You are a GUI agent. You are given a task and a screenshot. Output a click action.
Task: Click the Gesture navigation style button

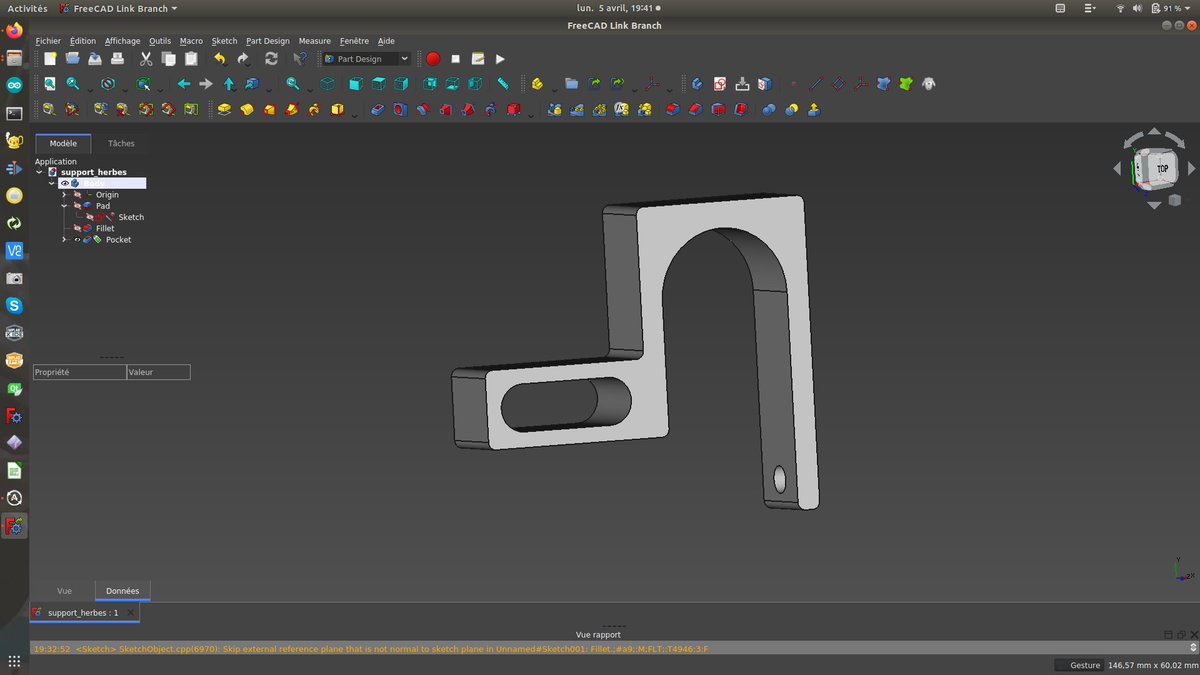tap(1078, 665)
